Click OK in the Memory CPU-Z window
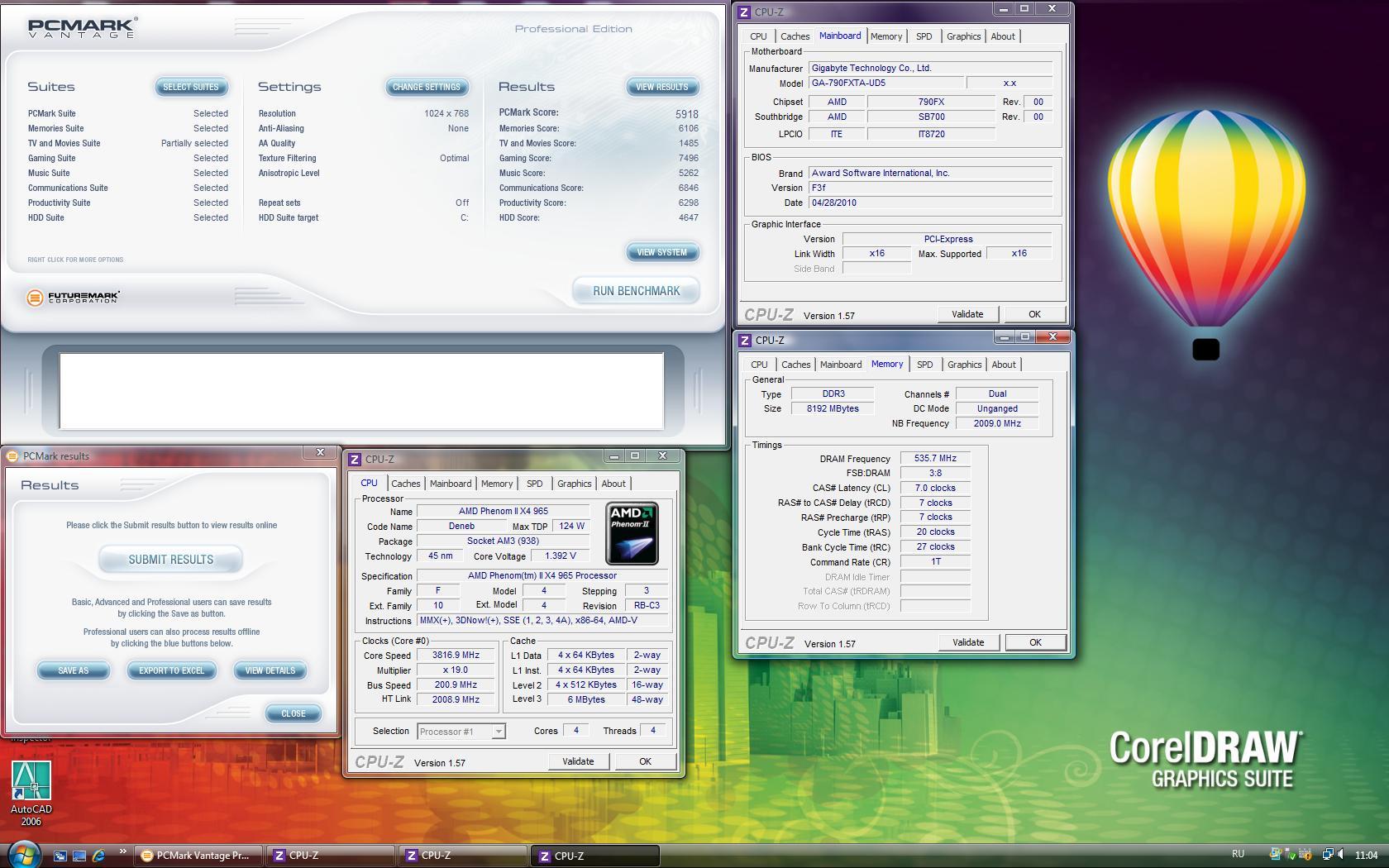Viewport: 1389px width, 868px height. point(1035,642)
